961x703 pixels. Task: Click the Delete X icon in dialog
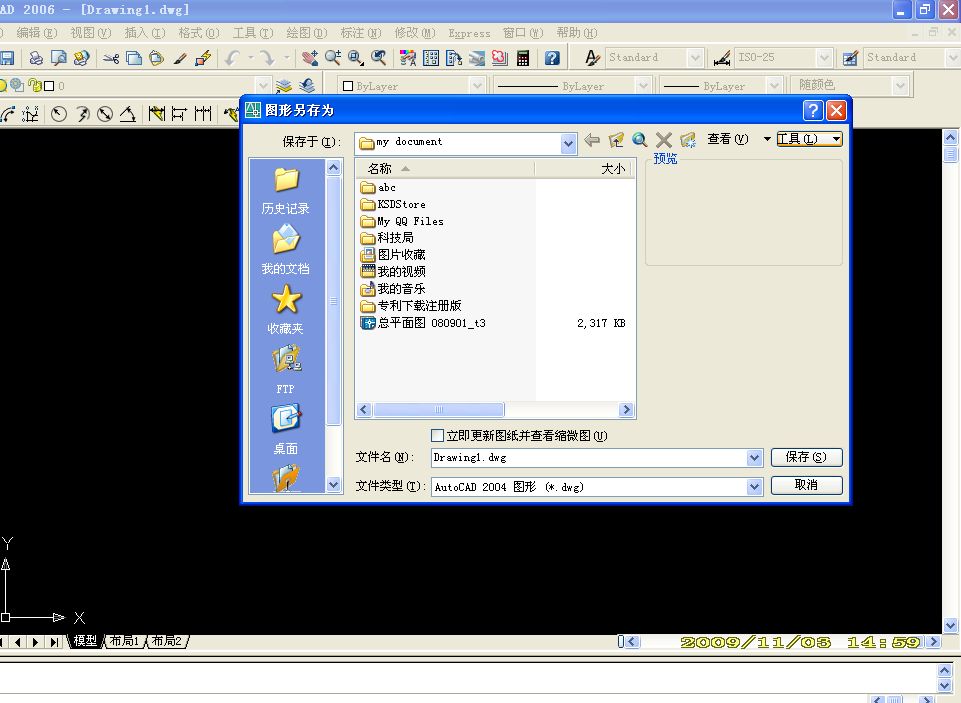click(664, 140)
